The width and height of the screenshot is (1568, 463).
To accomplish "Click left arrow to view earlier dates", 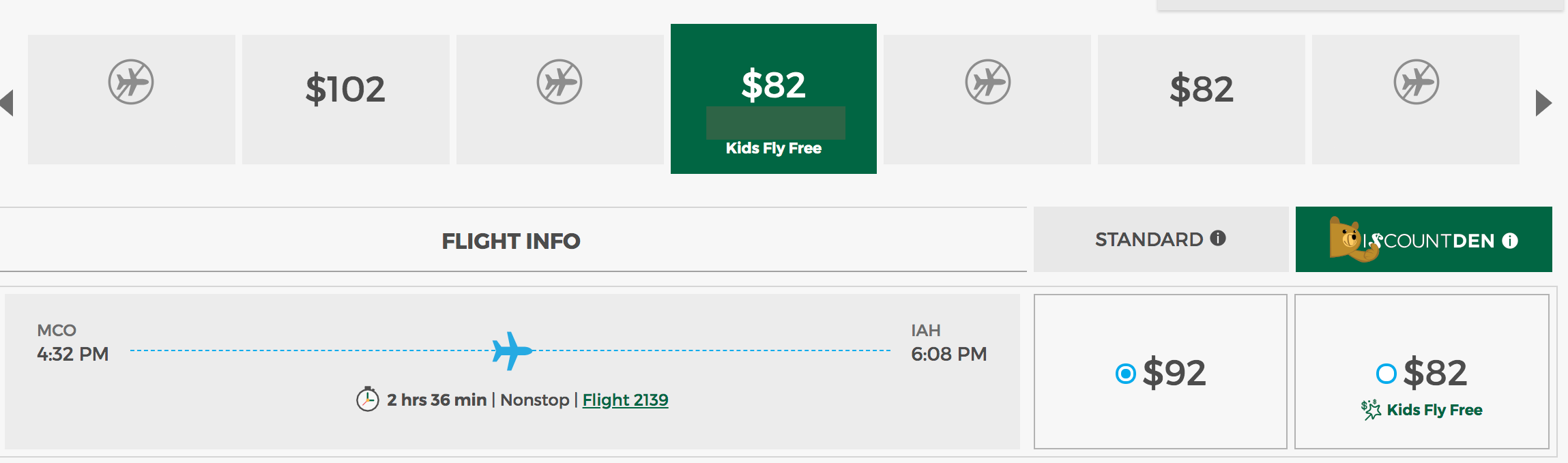I will click(7, 104).
